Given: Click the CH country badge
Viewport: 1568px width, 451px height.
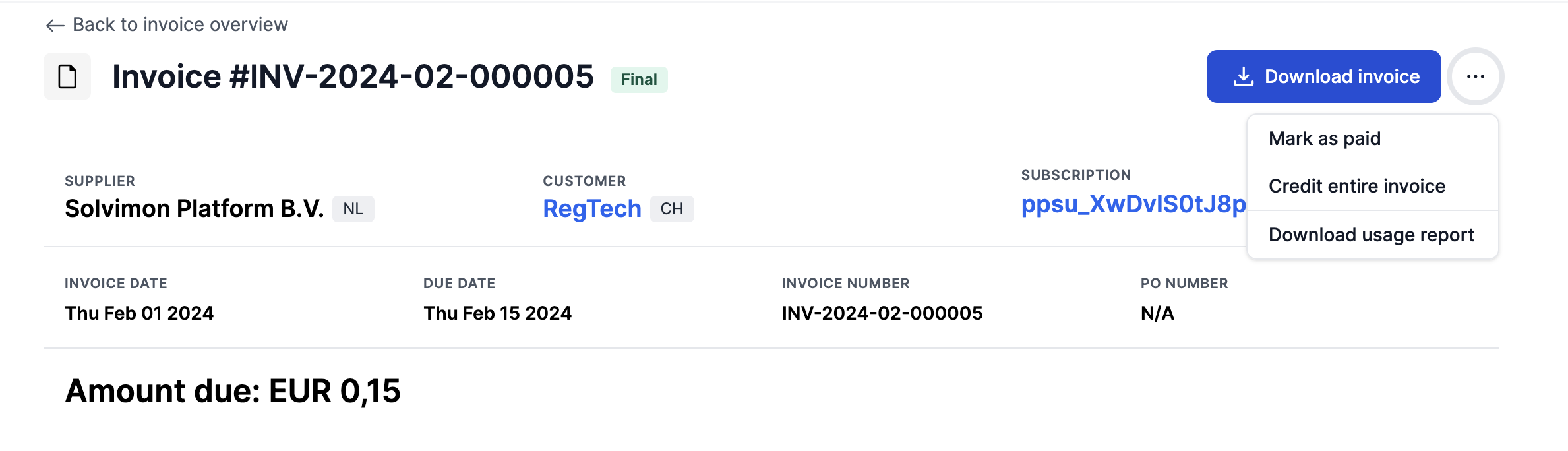Looking at the screenshot, I should coord(671,209).
